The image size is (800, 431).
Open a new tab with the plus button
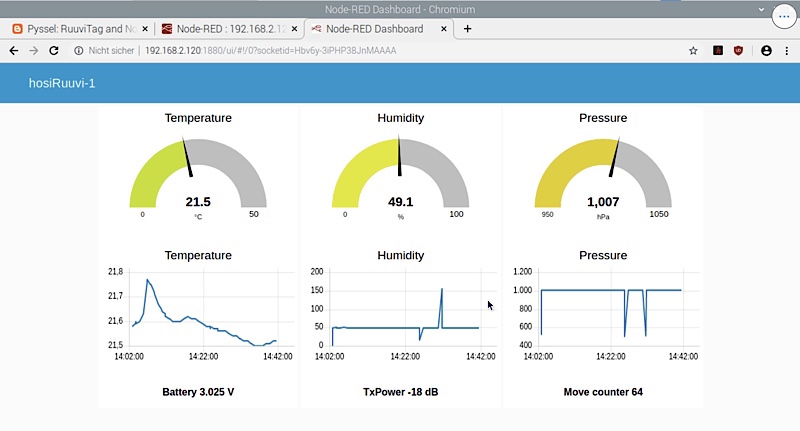[x=467, y=29]
